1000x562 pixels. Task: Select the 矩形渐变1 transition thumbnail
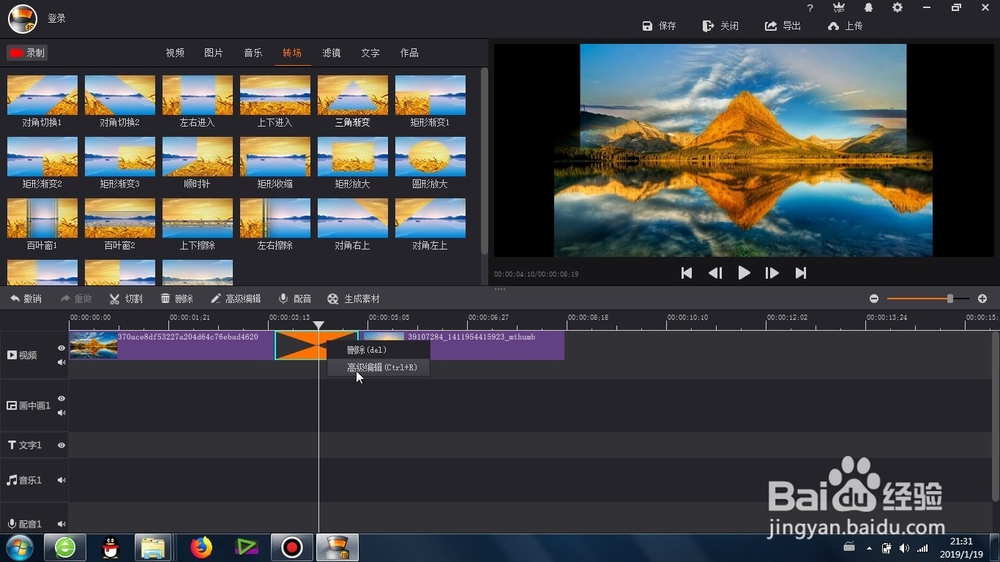[430, 95]
